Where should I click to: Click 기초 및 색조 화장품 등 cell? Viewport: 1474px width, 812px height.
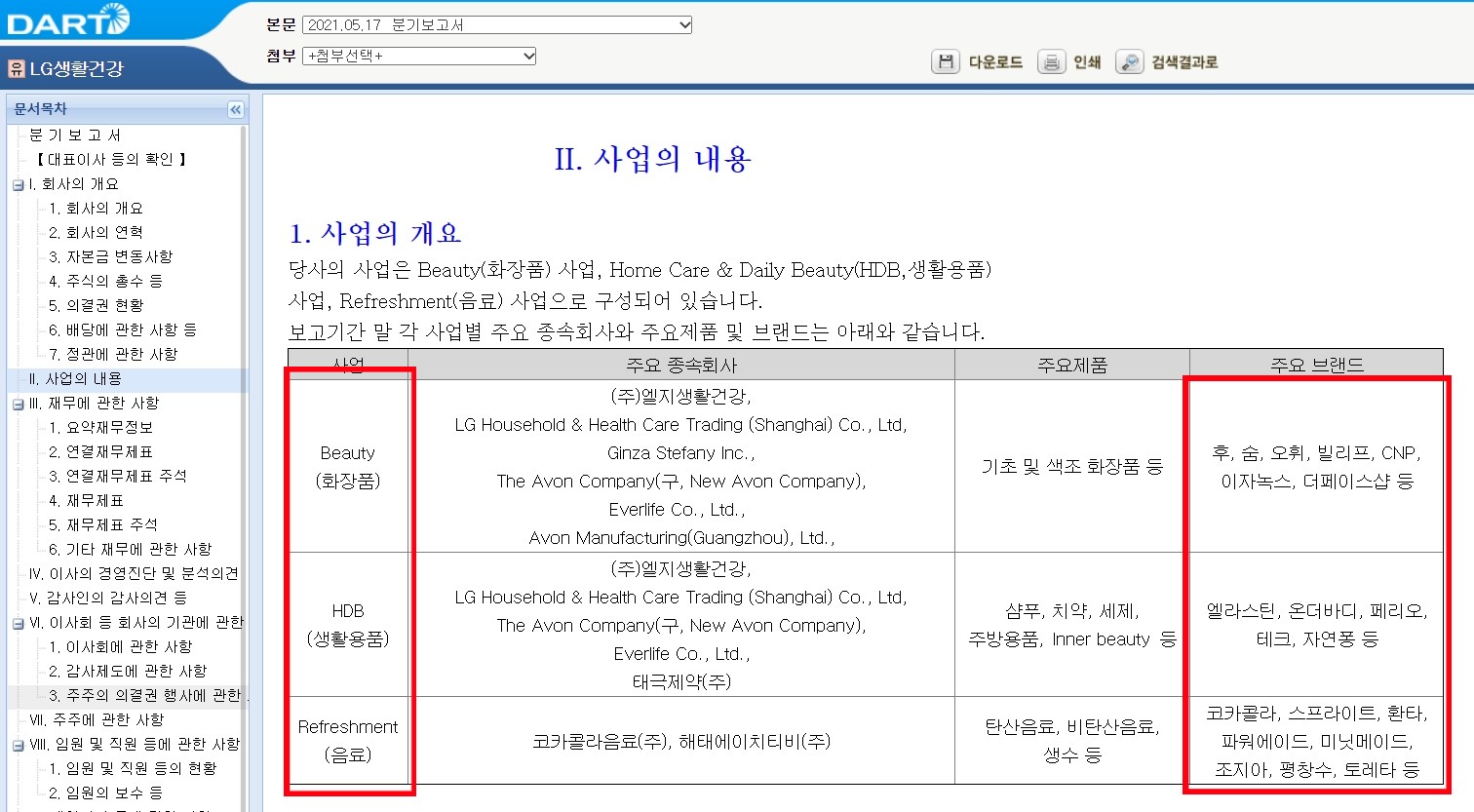[x=1072, y=467]
